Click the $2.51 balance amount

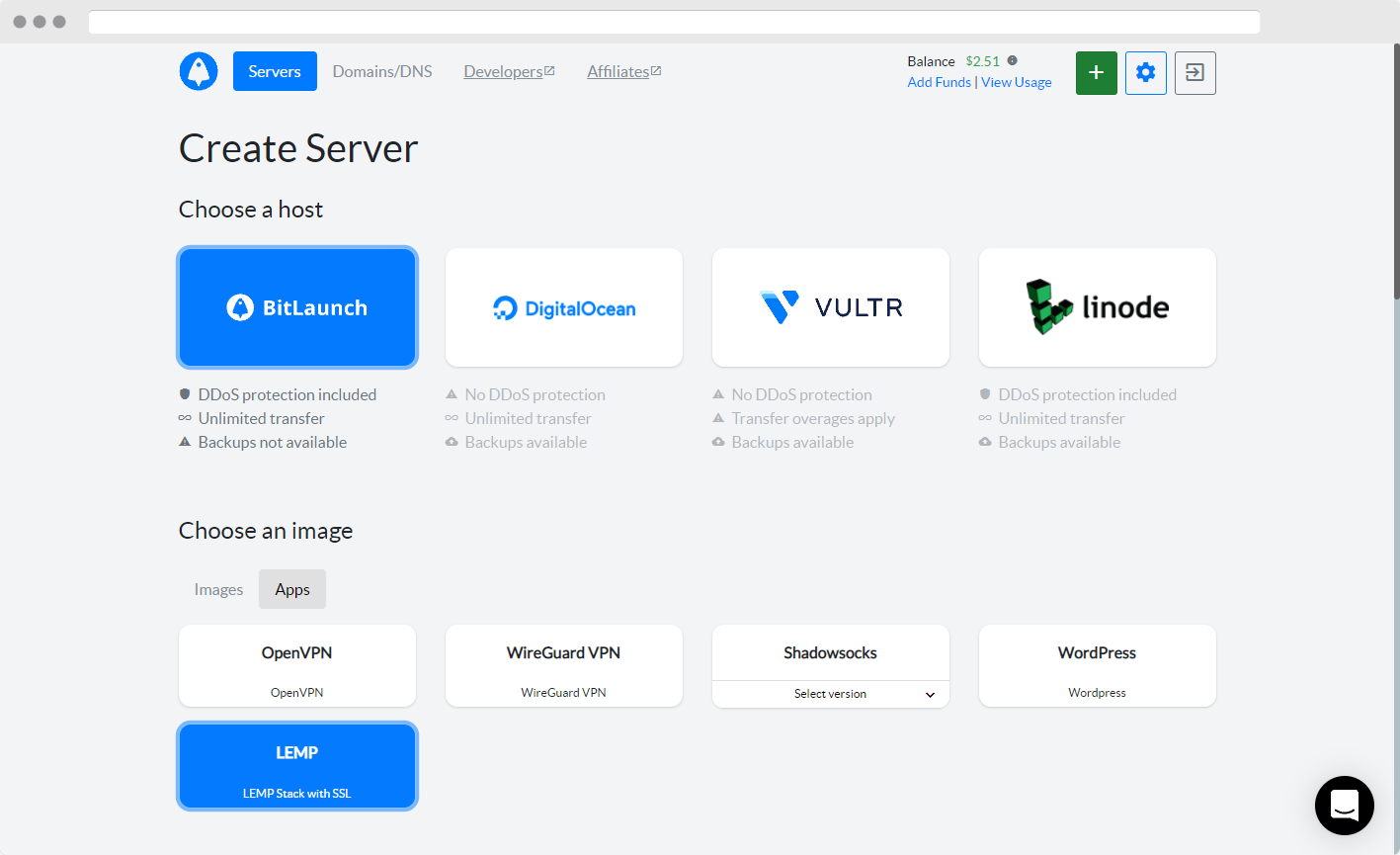coord(983,61)
